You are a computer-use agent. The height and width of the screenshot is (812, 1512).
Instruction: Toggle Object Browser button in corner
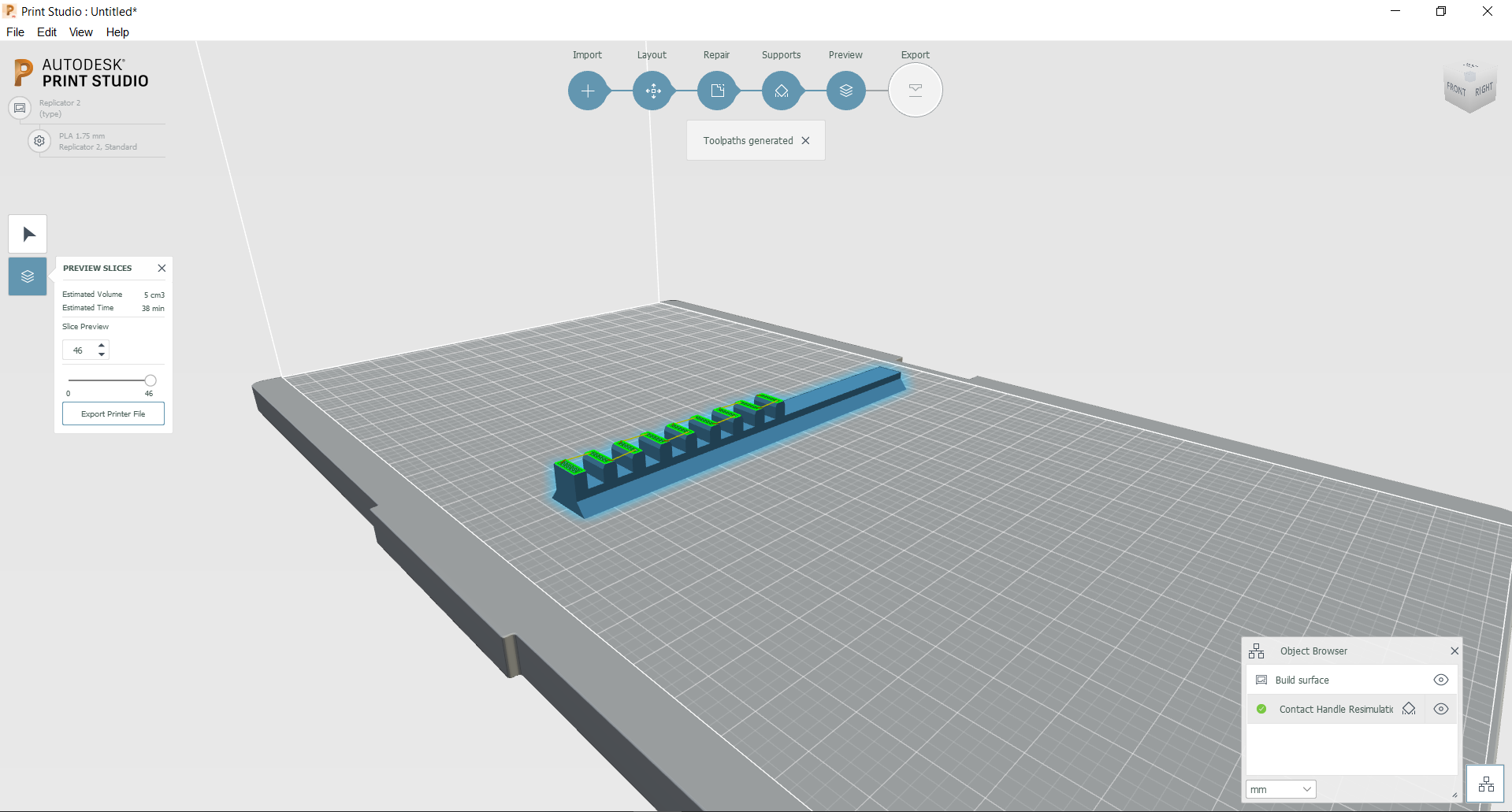pos(1485,784)
